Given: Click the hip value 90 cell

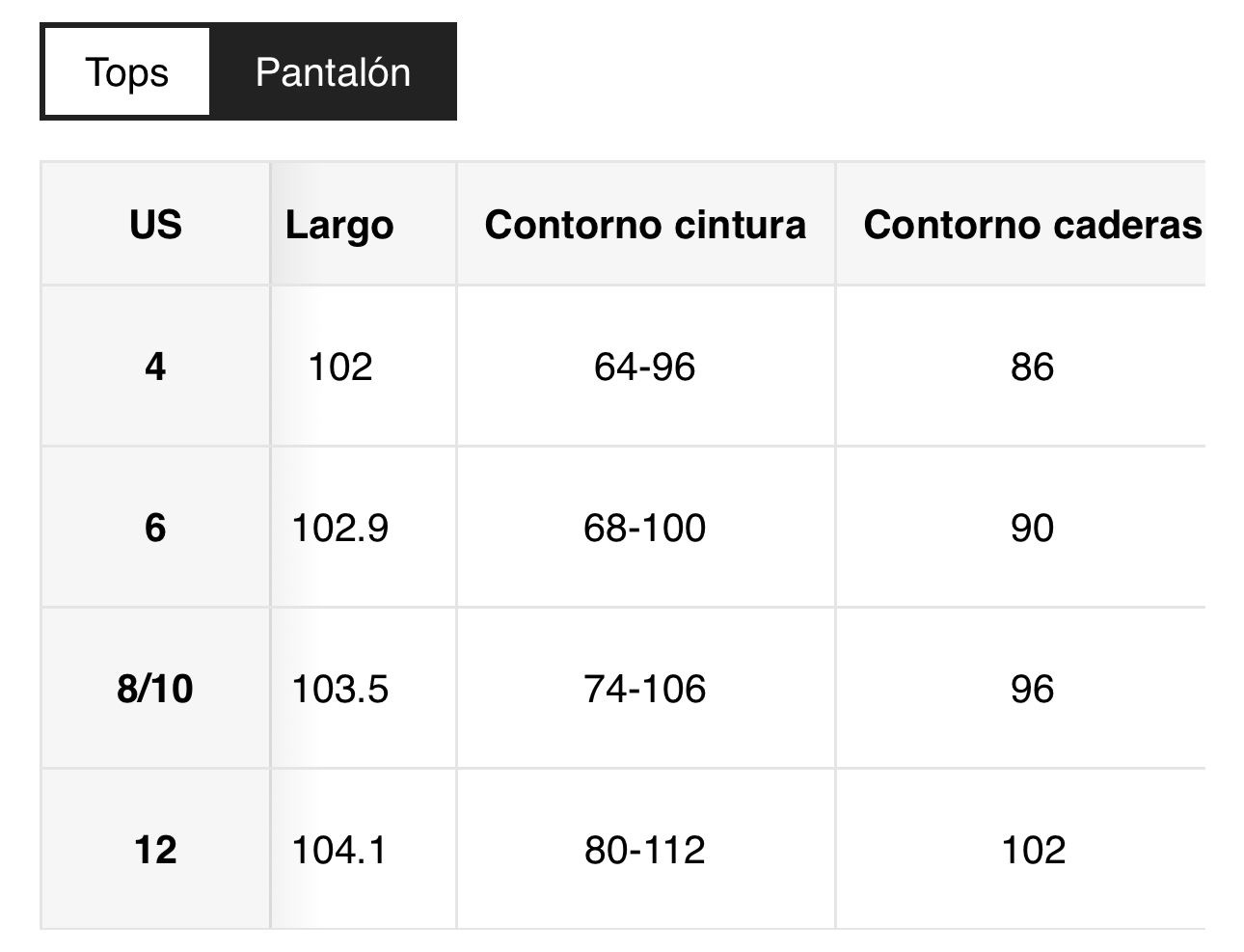Looking at the screenshot, I should tap(1032, 528).
